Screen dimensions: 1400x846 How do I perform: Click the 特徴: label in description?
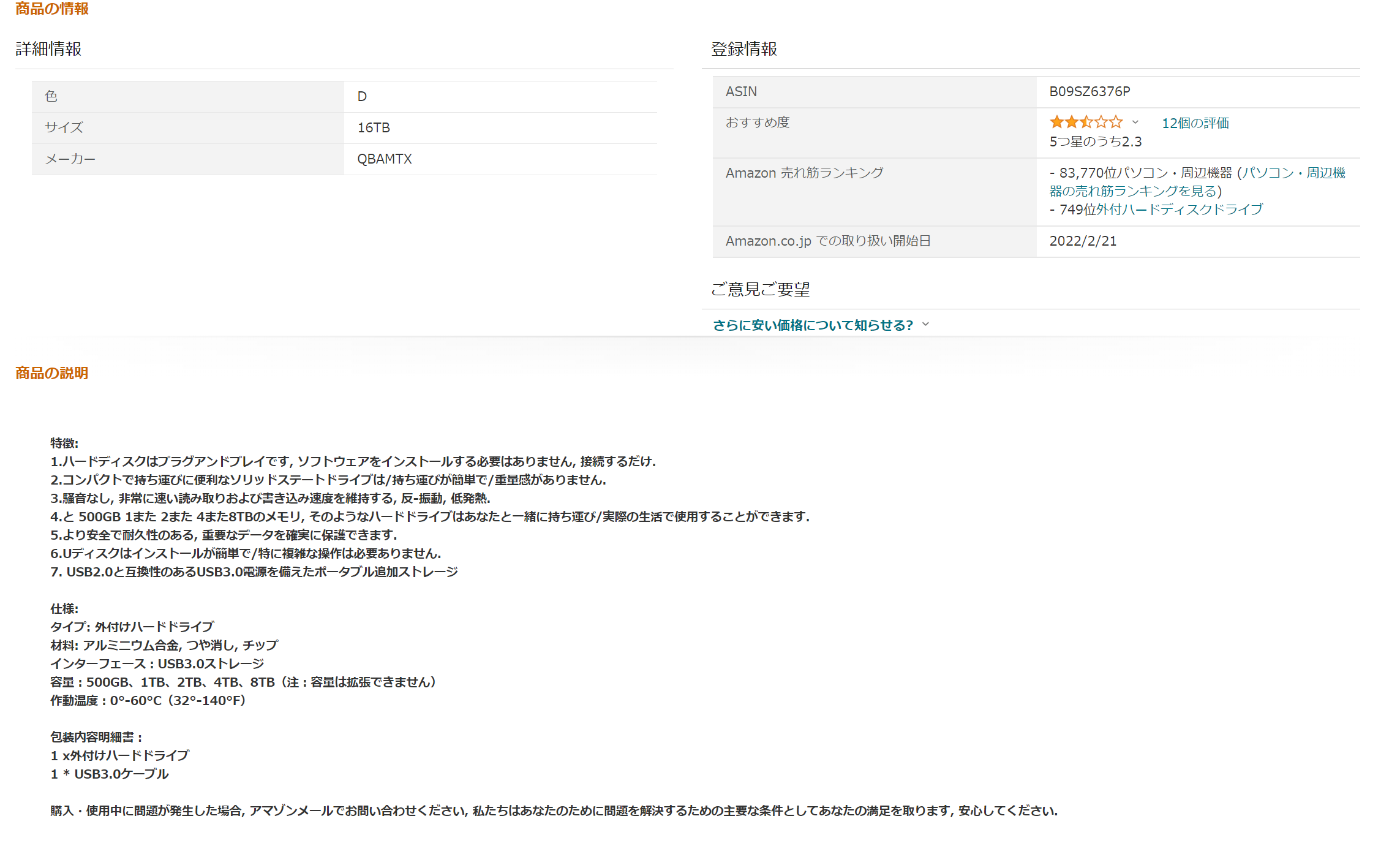coord(64,443)
